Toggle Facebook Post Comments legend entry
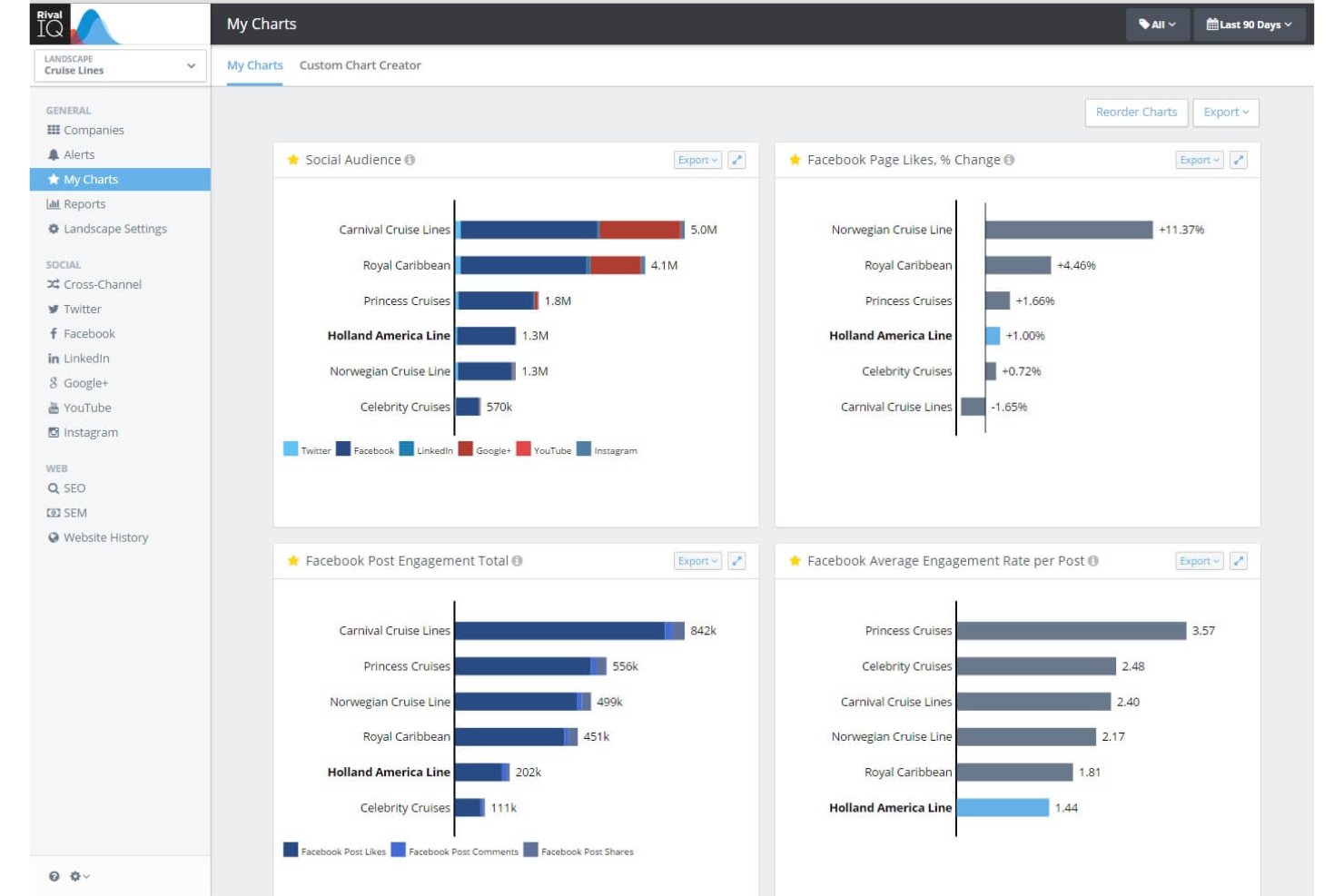This screenshot has width=1344, height=896. tap(455, 851)
